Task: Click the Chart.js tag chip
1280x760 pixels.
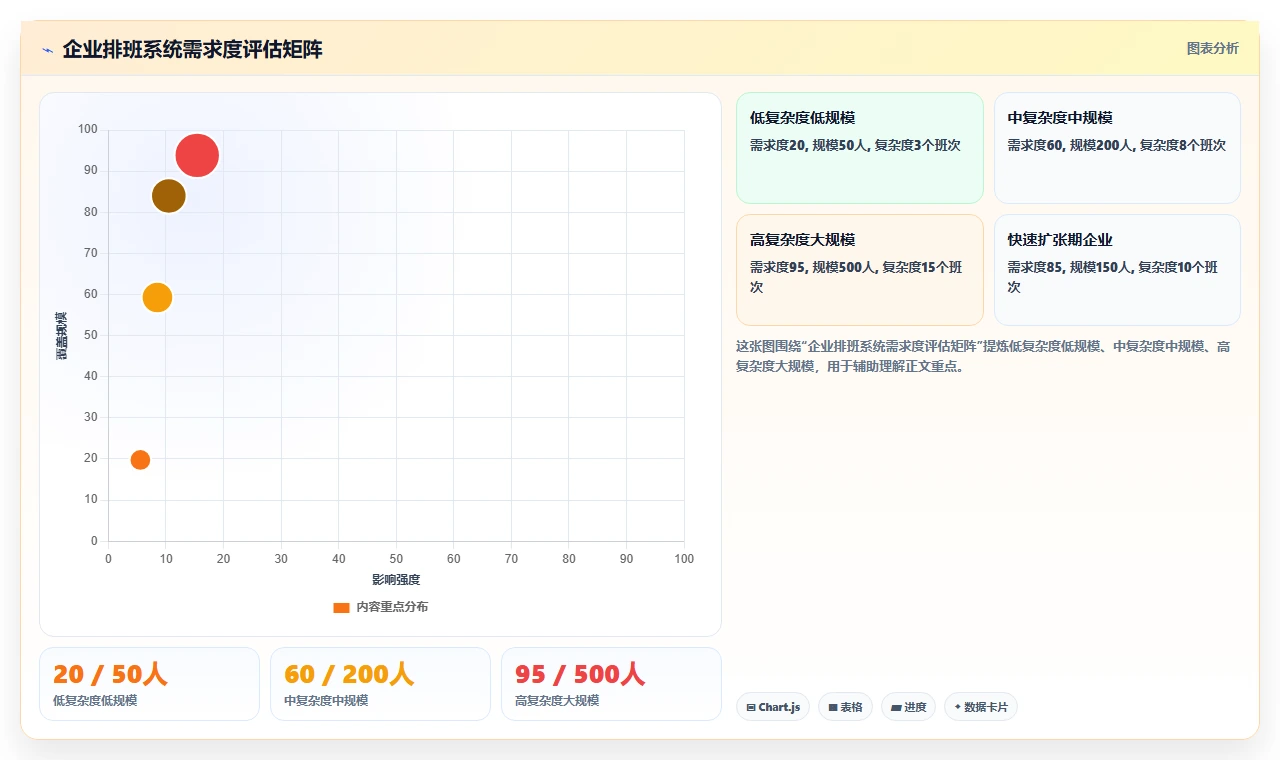Action: (773, 707)
